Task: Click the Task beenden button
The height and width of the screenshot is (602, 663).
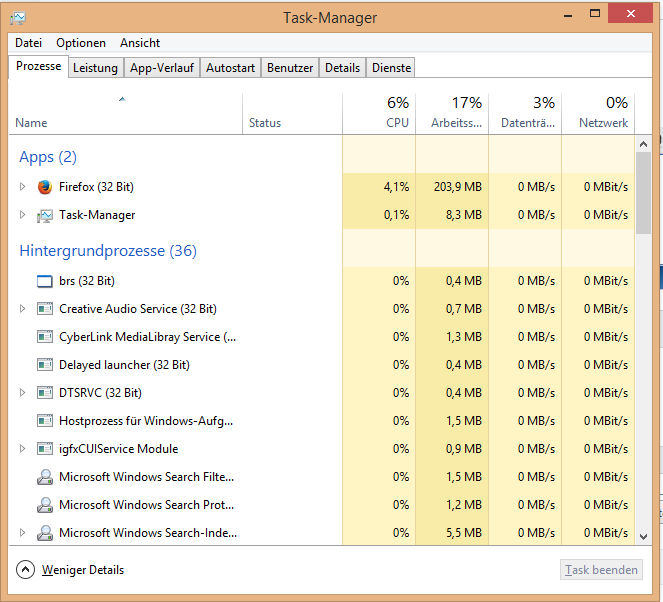Action: [601, 570]
